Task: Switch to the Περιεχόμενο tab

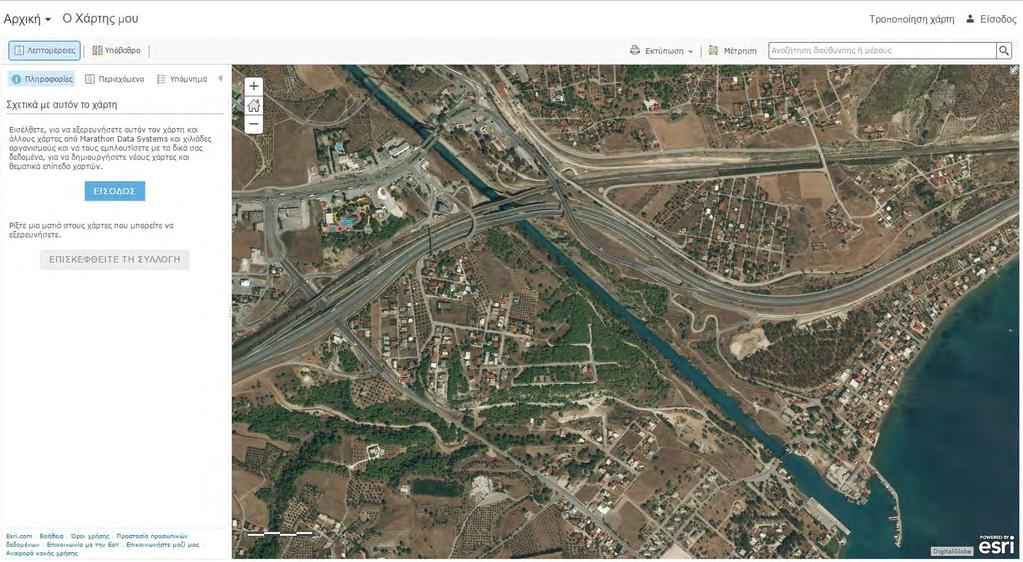Action: (115, 79)
